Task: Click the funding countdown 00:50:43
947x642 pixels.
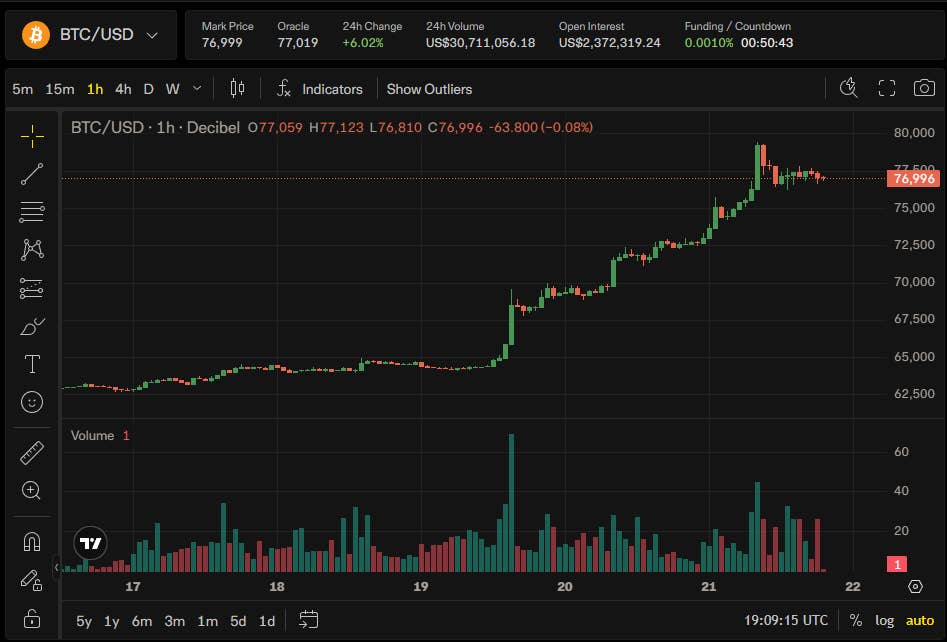Action: pyautogui.click(x=767, y=43)
